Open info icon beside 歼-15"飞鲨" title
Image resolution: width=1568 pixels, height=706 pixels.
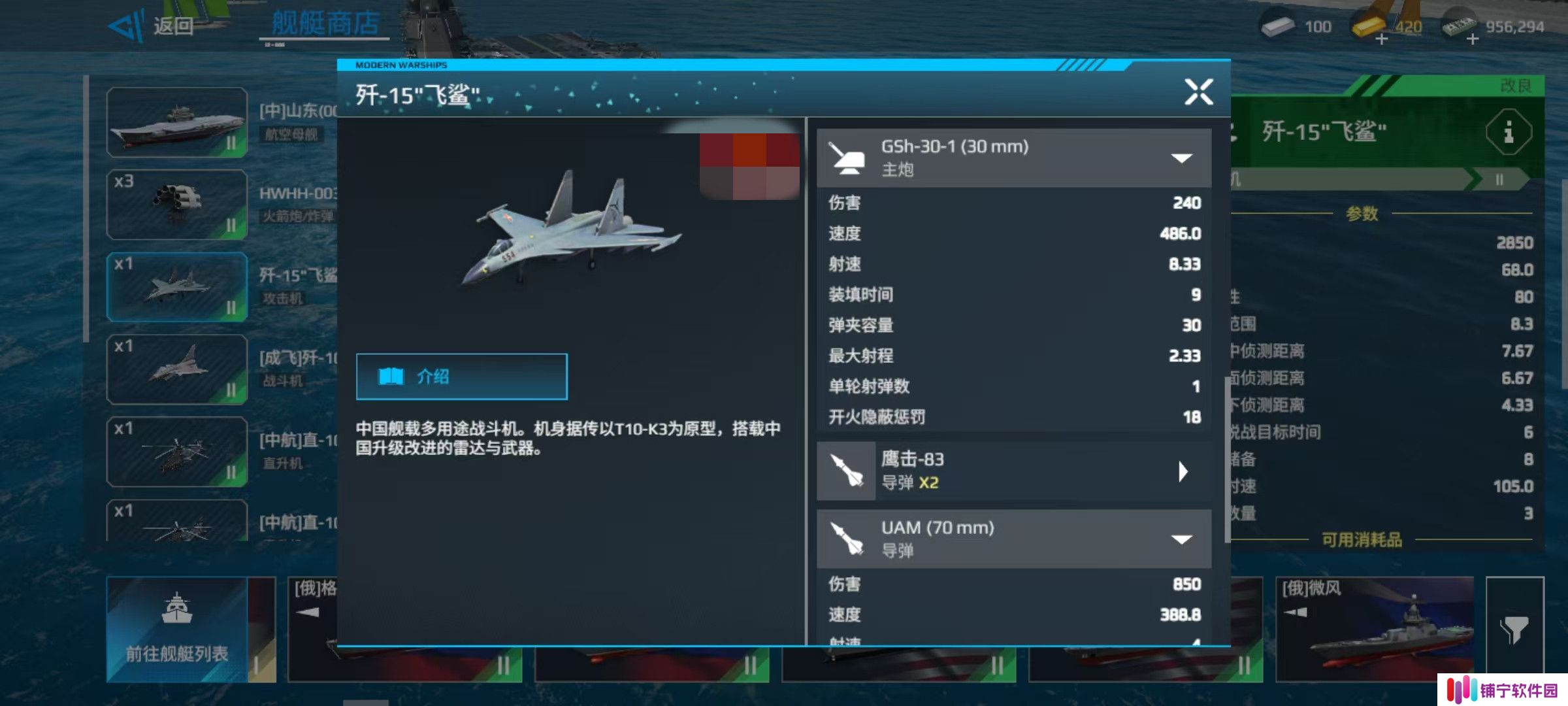pos(1508,133)
